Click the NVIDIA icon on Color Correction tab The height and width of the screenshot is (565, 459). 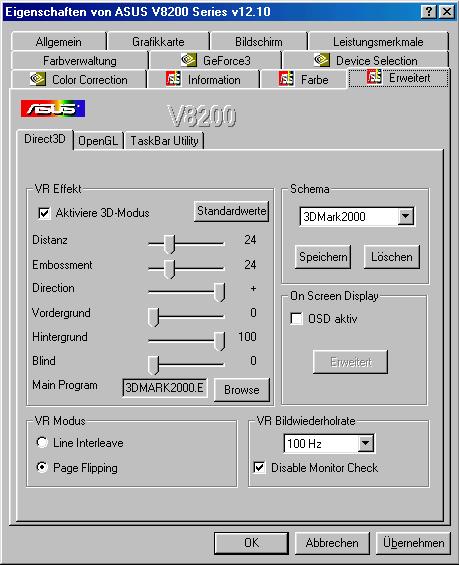point(38,79)
